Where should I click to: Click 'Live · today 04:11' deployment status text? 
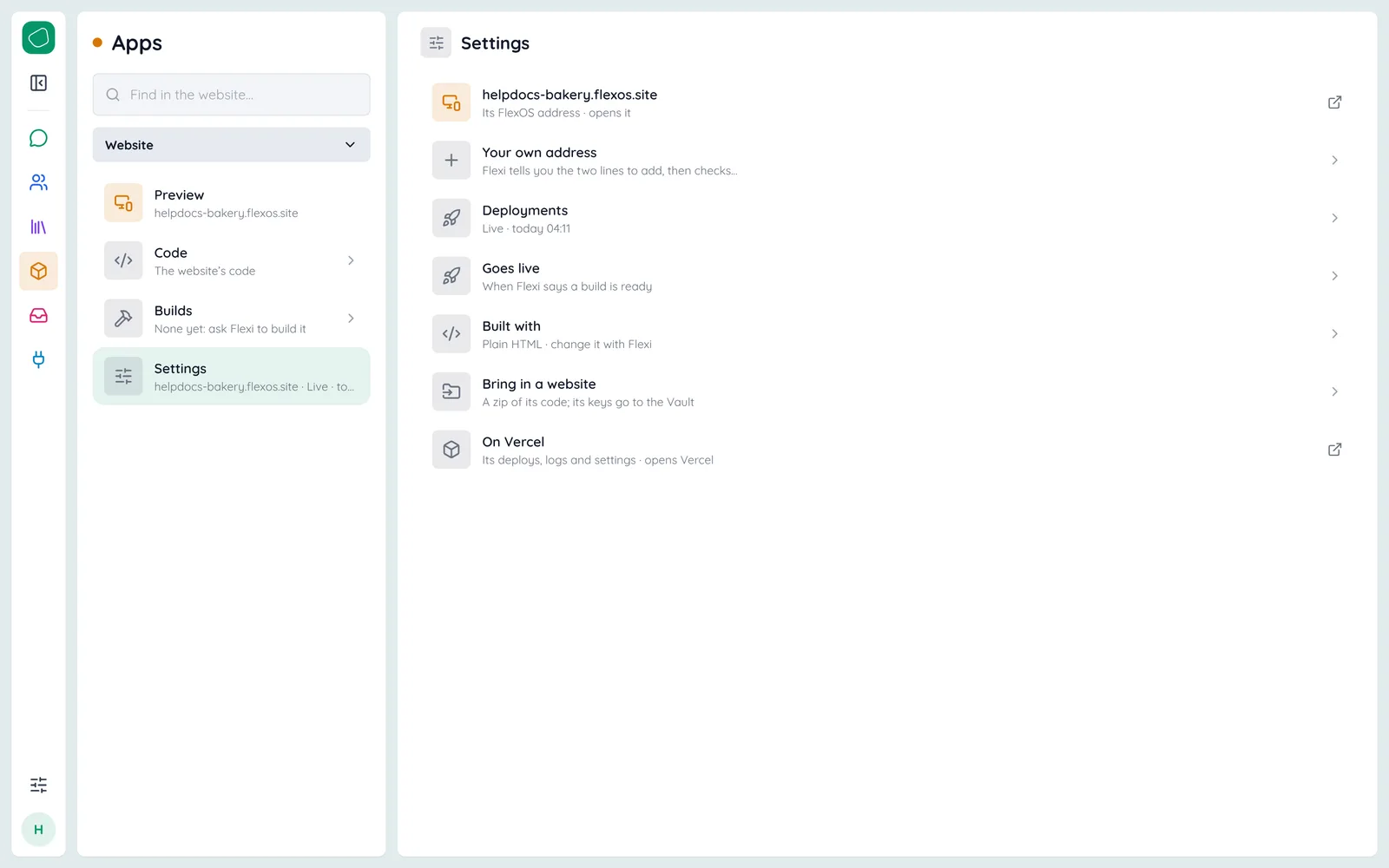coord(526,228)
